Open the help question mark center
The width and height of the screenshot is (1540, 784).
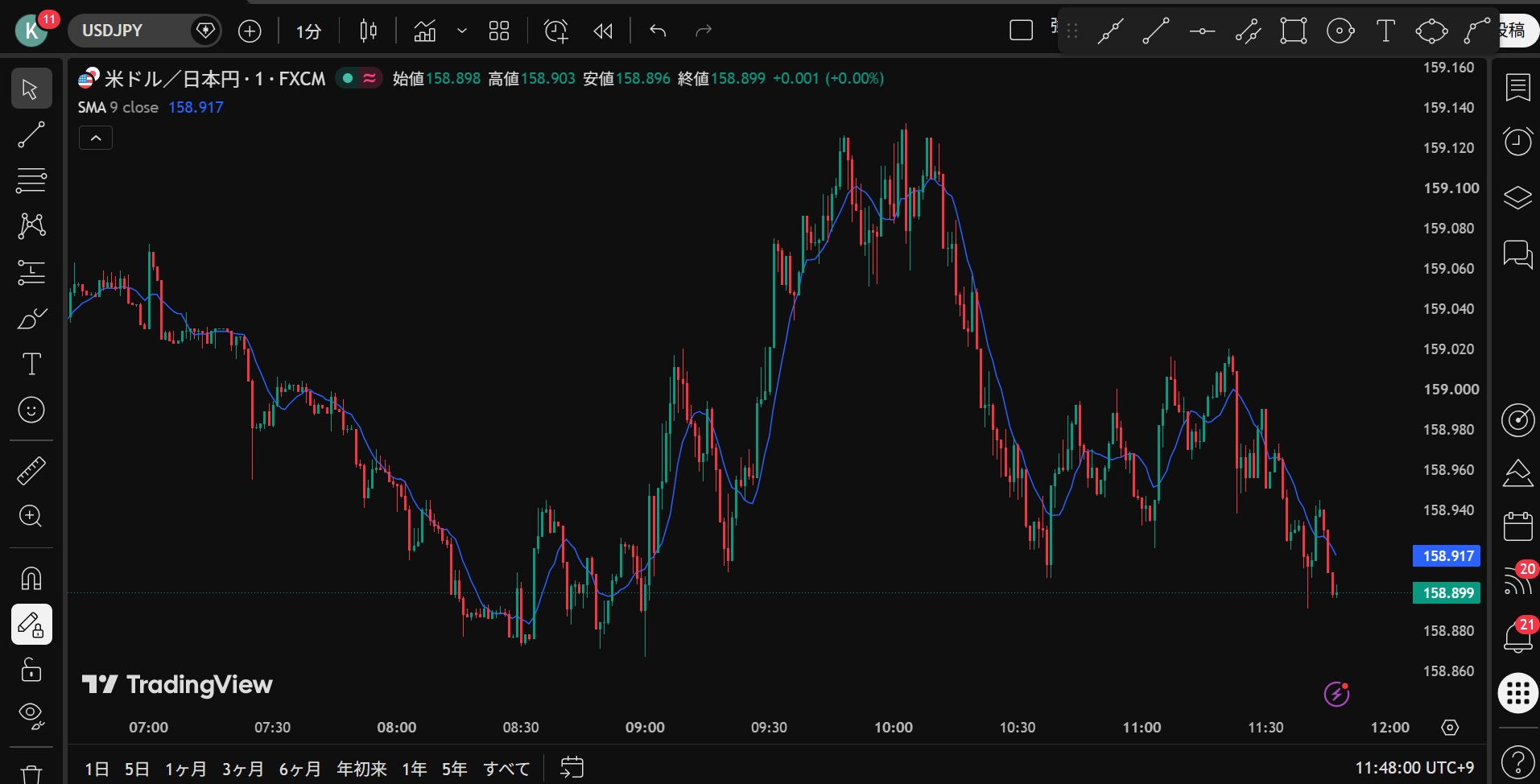1518,761
